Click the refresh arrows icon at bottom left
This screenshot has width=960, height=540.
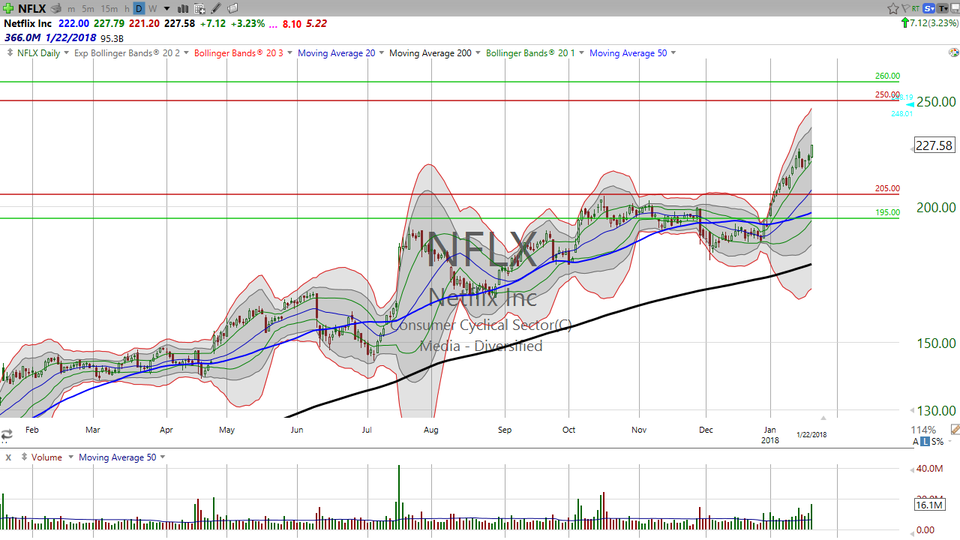7,435
